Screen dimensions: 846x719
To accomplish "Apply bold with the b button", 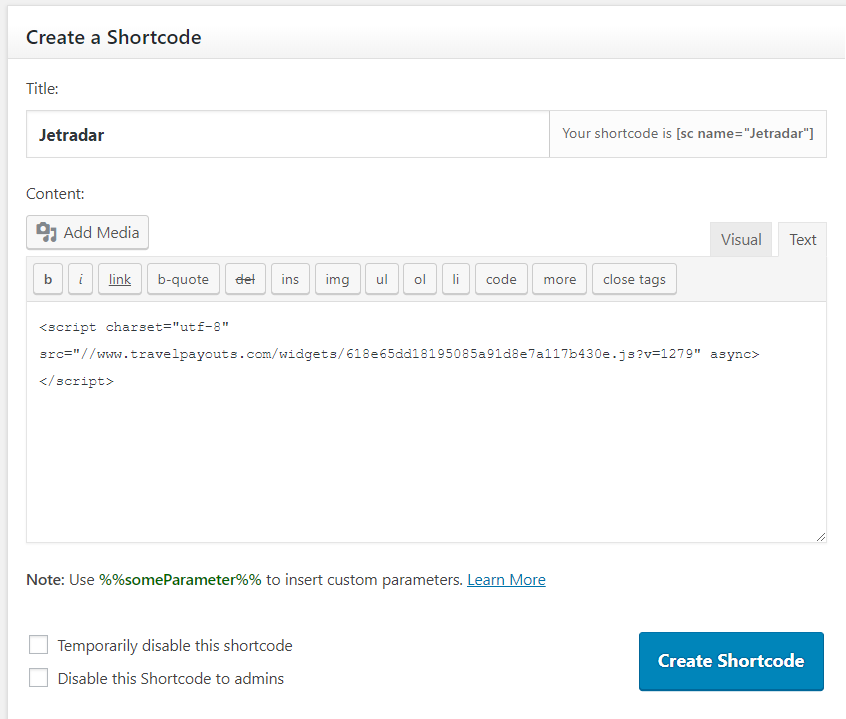I will 48,279.
